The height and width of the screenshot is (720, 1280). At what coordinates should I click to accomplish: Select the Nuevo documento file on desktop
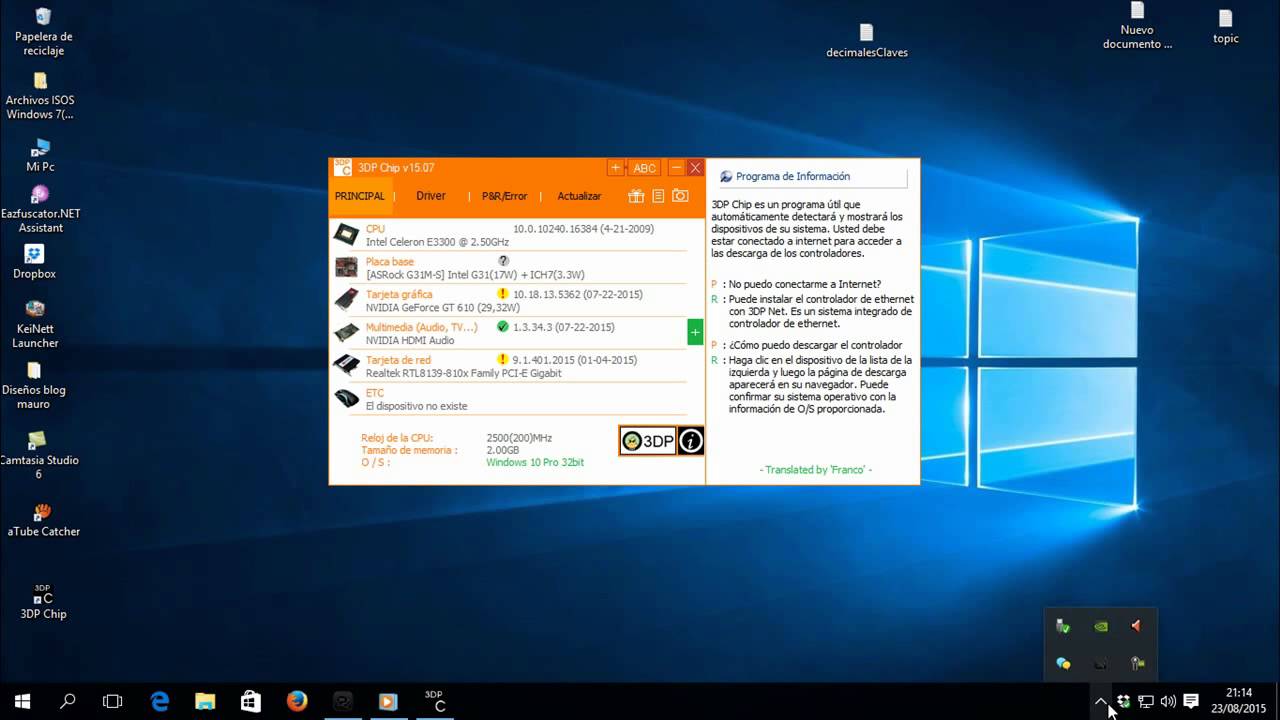pyautogui.click(x=1137, y=26)
